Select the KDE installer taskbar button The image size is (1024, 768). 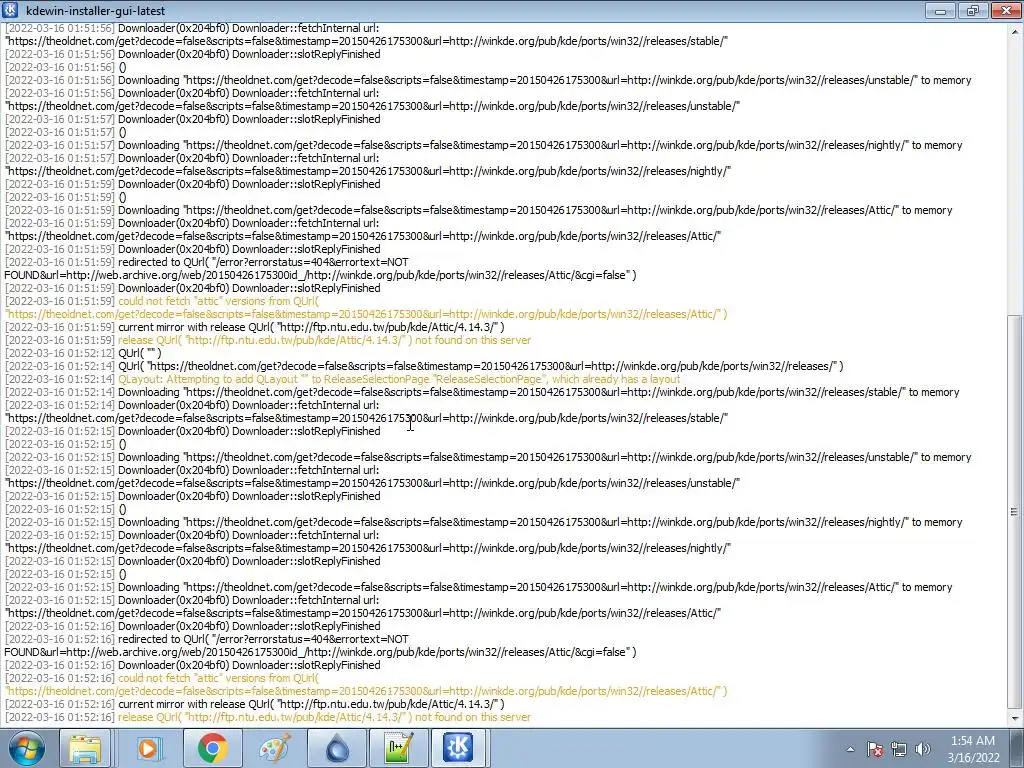(458, 748)
